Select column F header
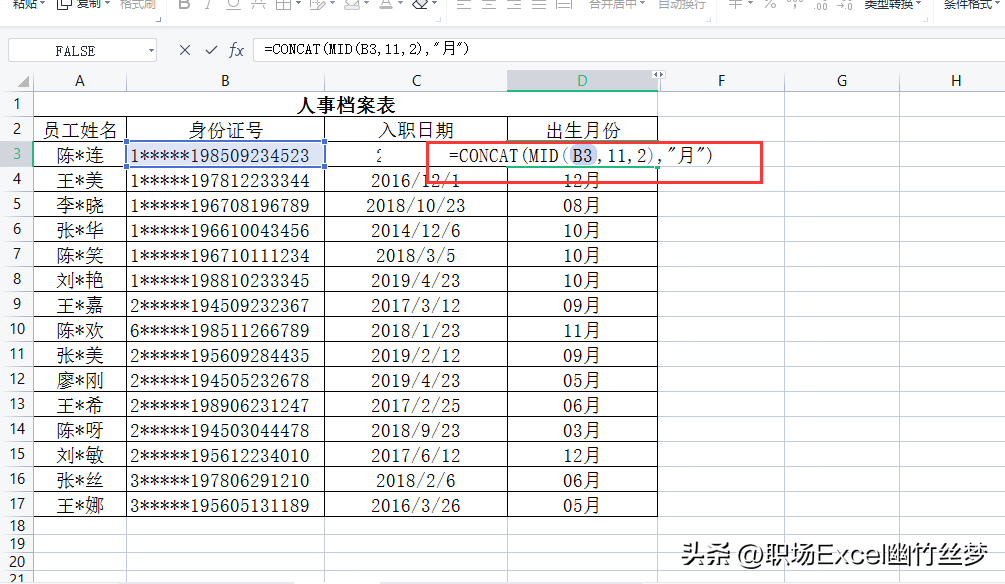The height and width of the screenshot is (584, 1005). [721, 81]
